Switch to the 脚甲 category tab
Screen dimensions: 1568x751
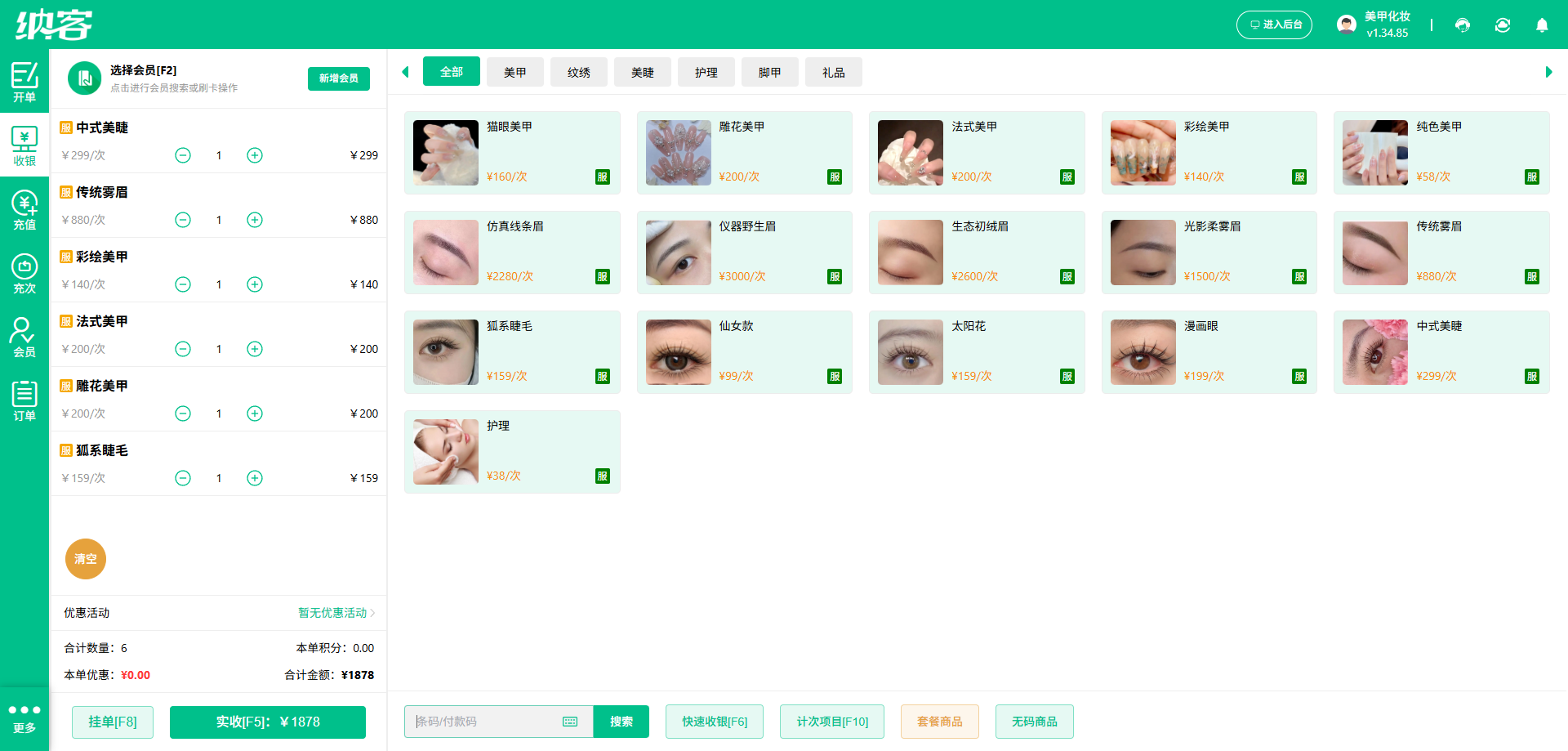[x=770, y=72]
